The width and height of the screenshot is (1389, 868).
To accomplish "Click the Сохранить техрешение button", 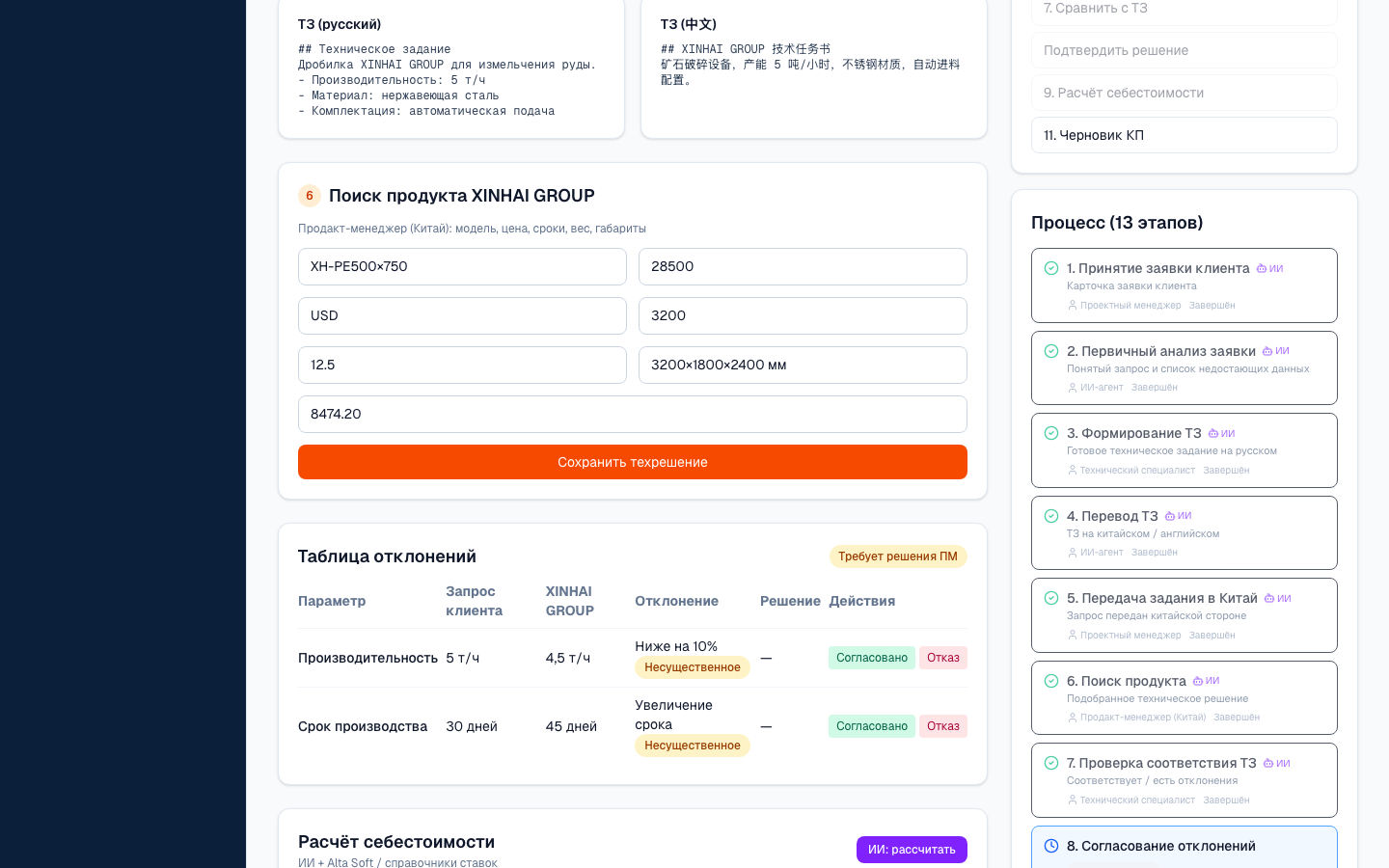I will click(x=633, y=462).
